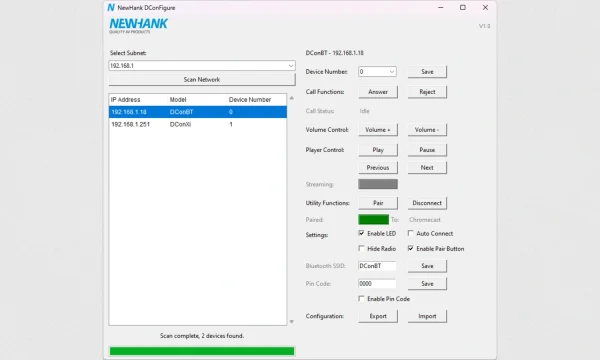The height and width of the screenshot is (360, 600).
Task: Click the gray Streaming status indicator
Action: (378, 184)
